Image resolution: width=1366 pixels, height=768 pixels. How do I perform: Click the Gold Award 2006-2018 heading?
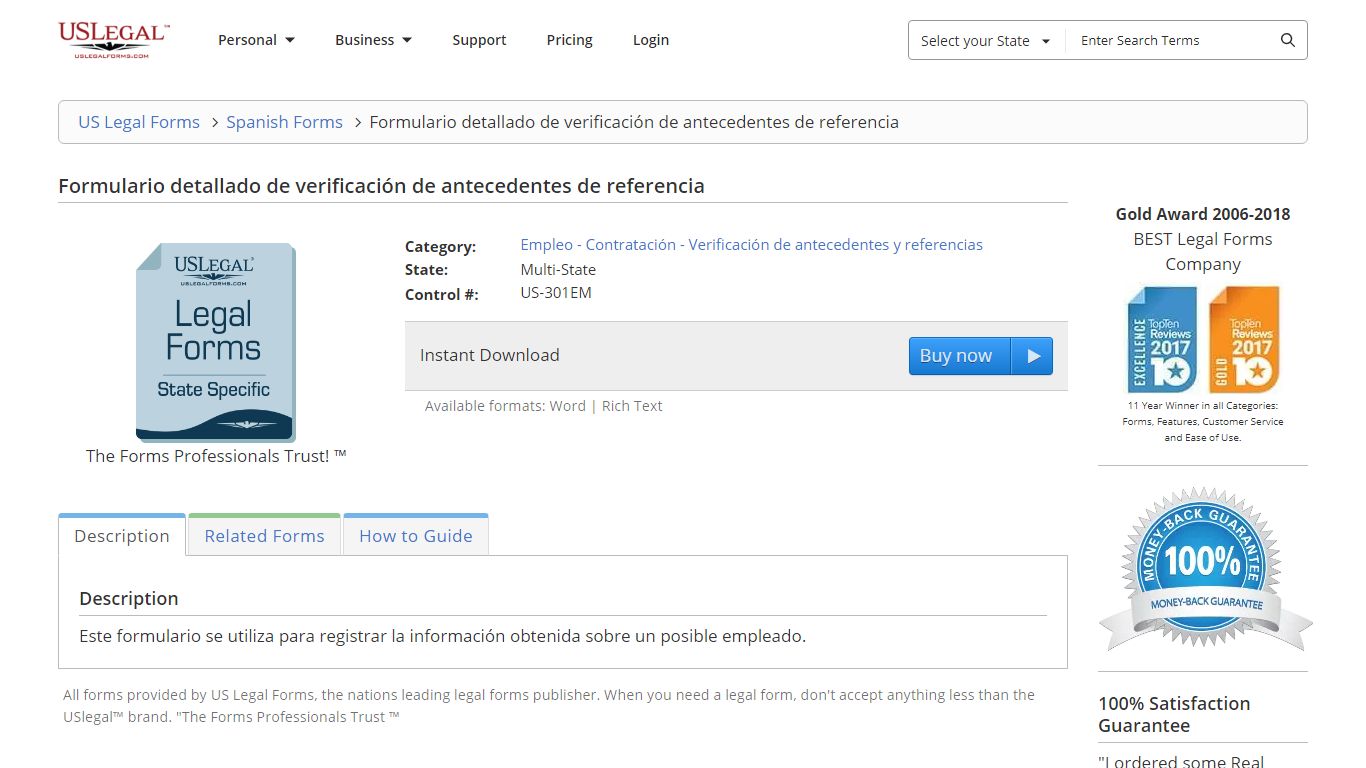[x=1203, y=214]
